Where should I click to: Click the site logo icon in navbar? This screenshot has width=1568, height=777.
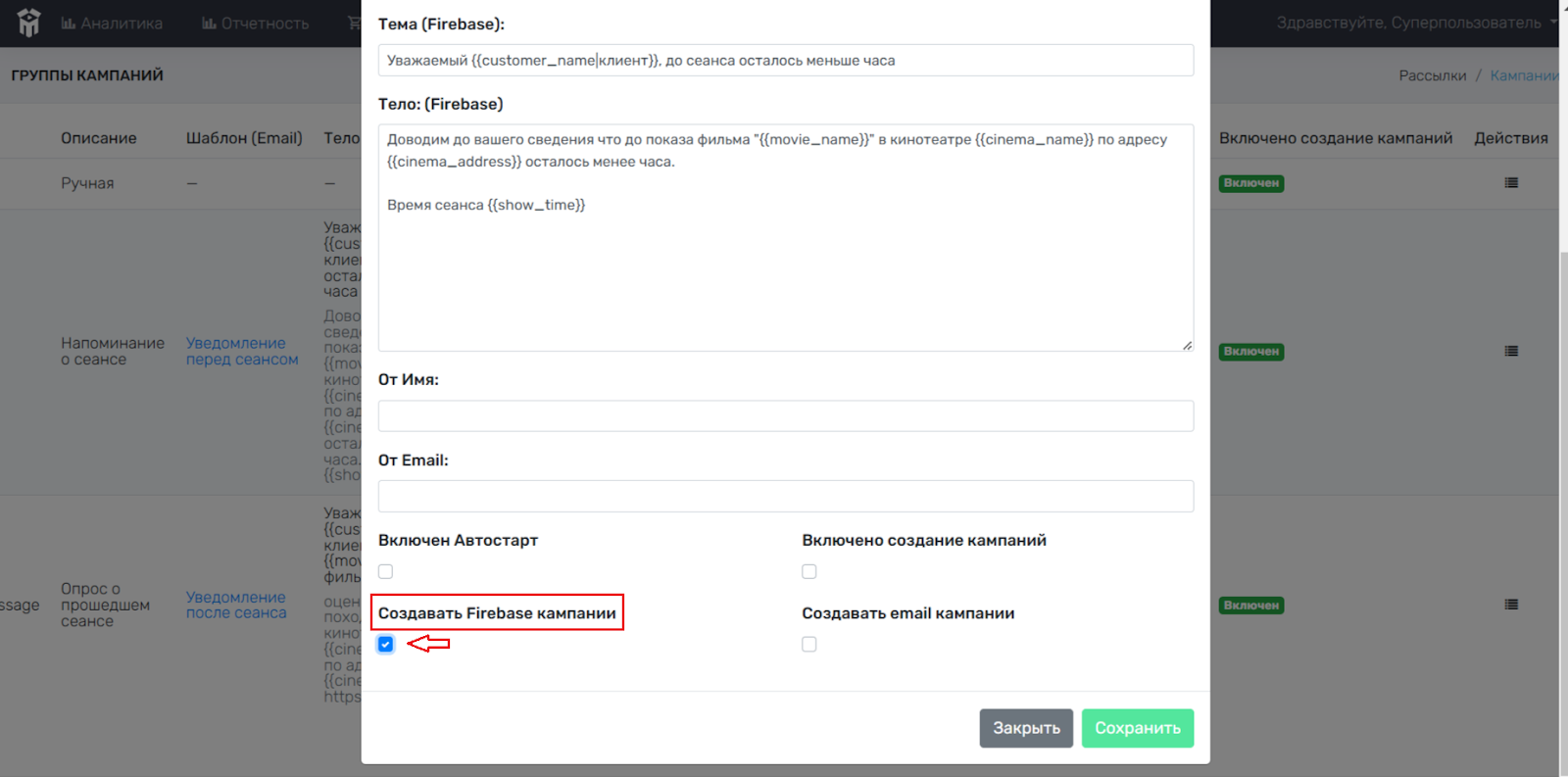pos(28,23)
